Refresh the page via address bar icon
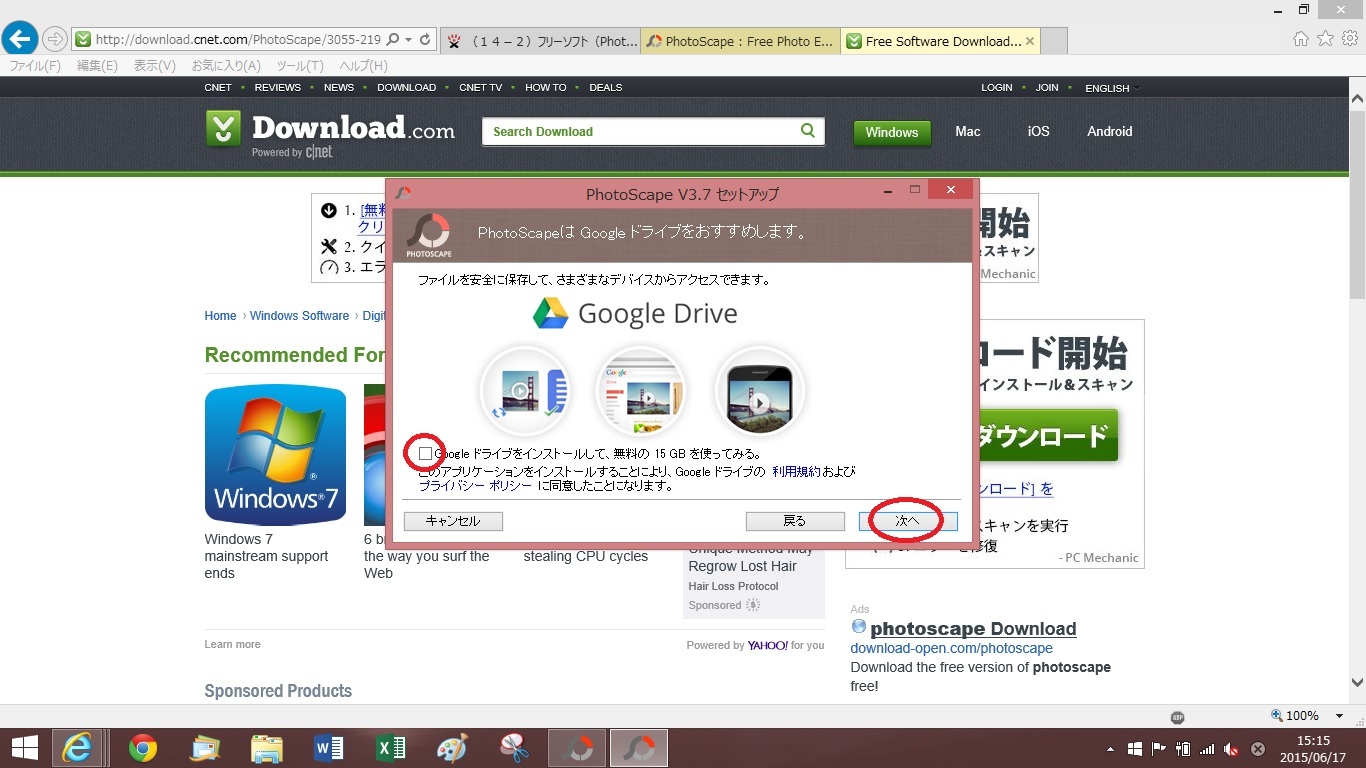The height and width of the screenshot is (768, 1366). click(425, 40)
